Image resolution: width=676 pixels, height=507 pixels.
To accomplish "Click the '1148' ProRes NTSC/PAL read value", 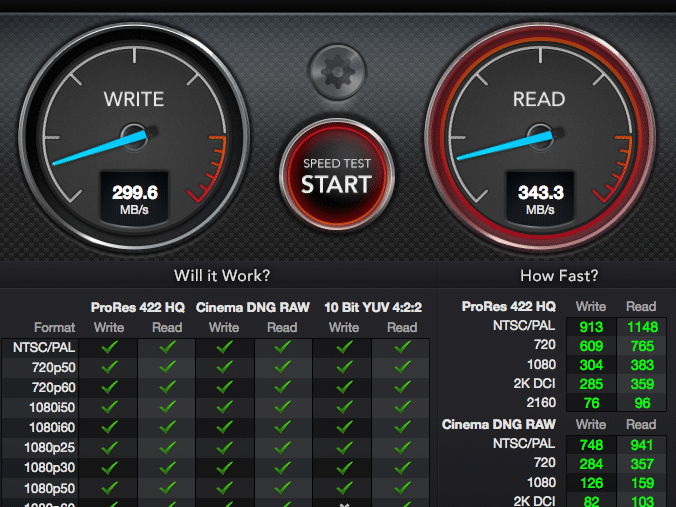I will pyautogui.click(x=642, y=327).
